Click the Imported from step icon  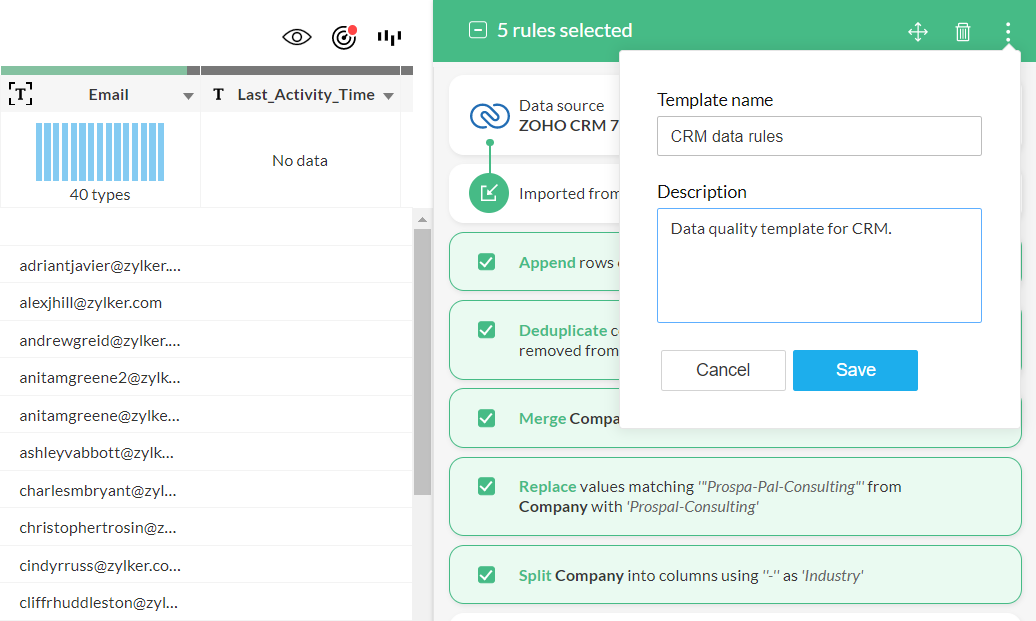(489, 193)
